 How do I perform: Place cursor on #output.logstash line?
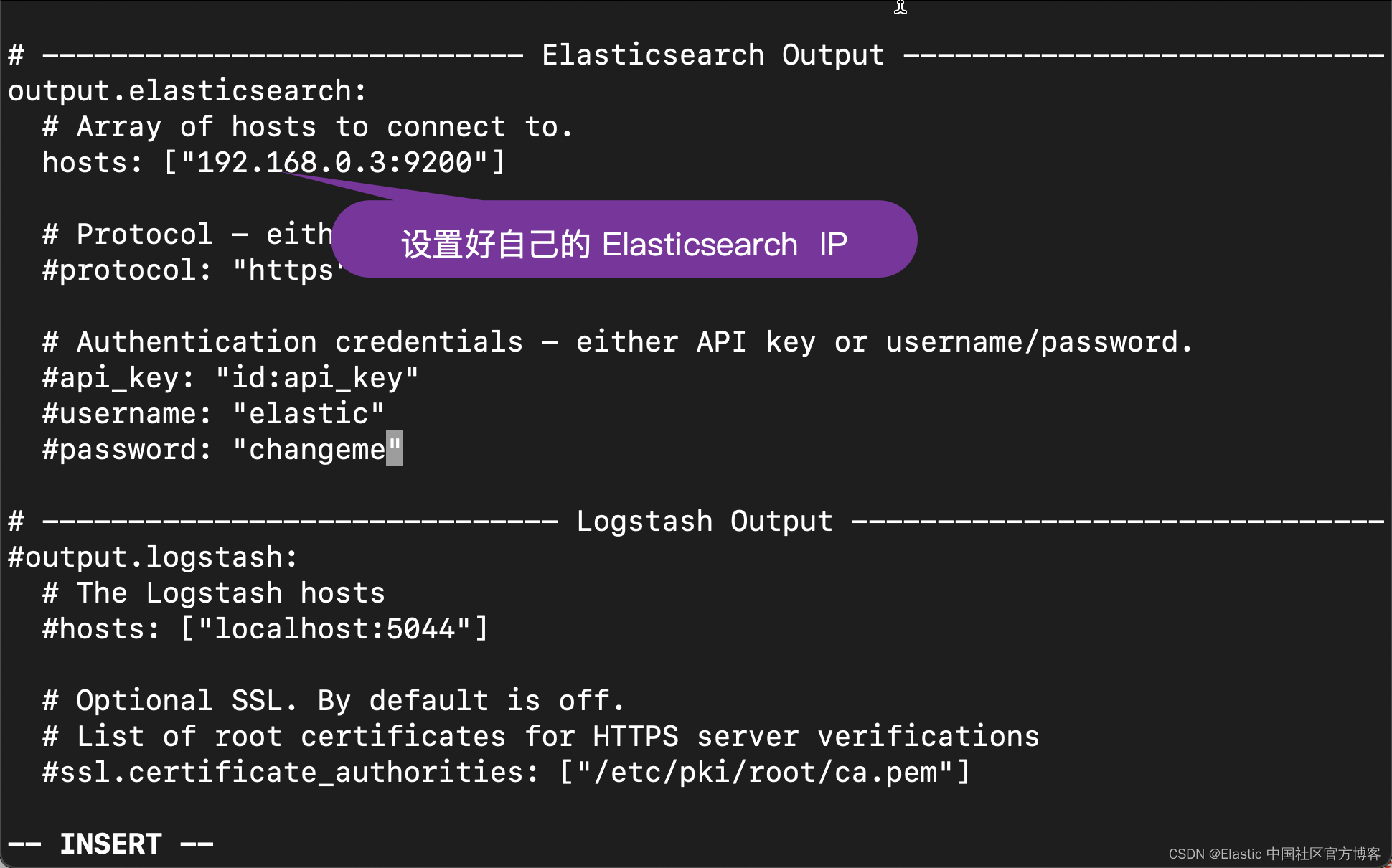coord(152,557)
